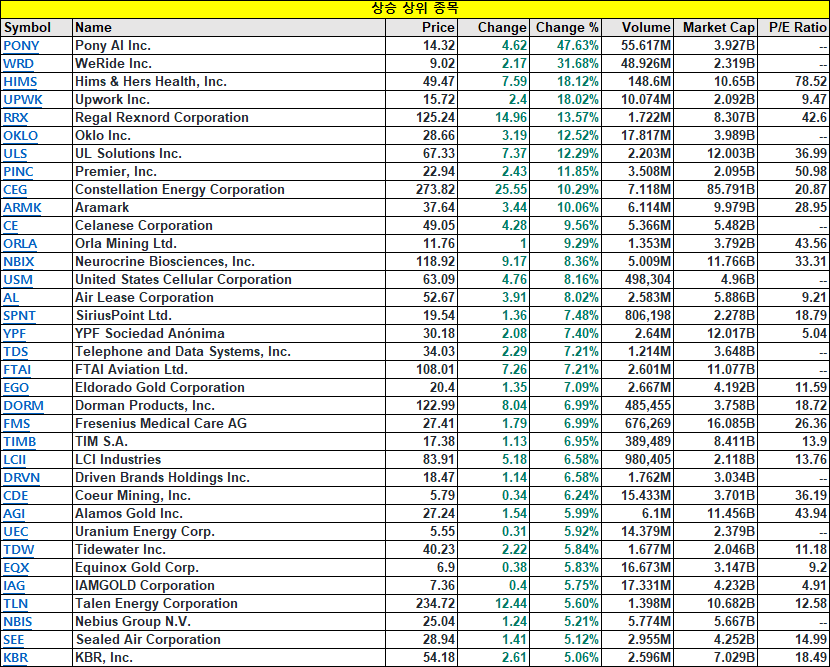Click the Price column header
The width and height of the screenshot is (830, 667).
click(421, 28)
